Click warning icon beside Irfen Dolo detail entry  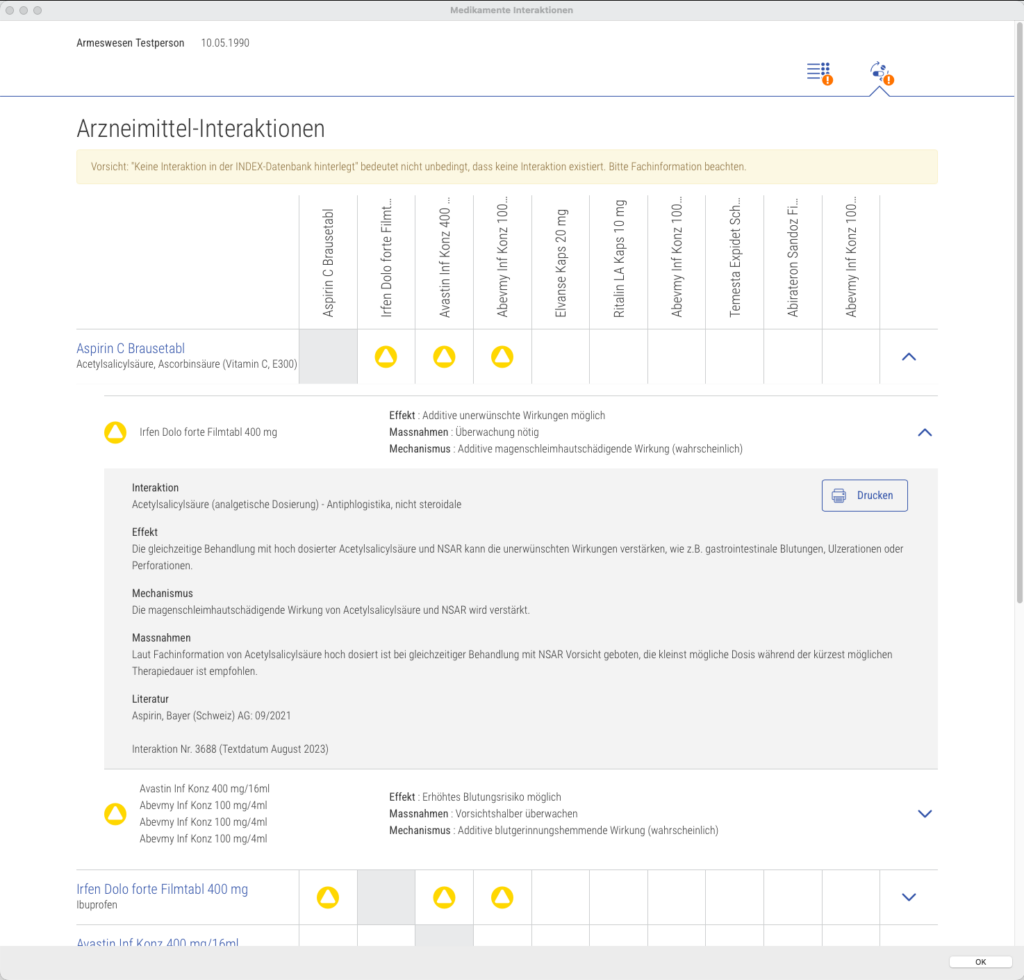point(116,432)
